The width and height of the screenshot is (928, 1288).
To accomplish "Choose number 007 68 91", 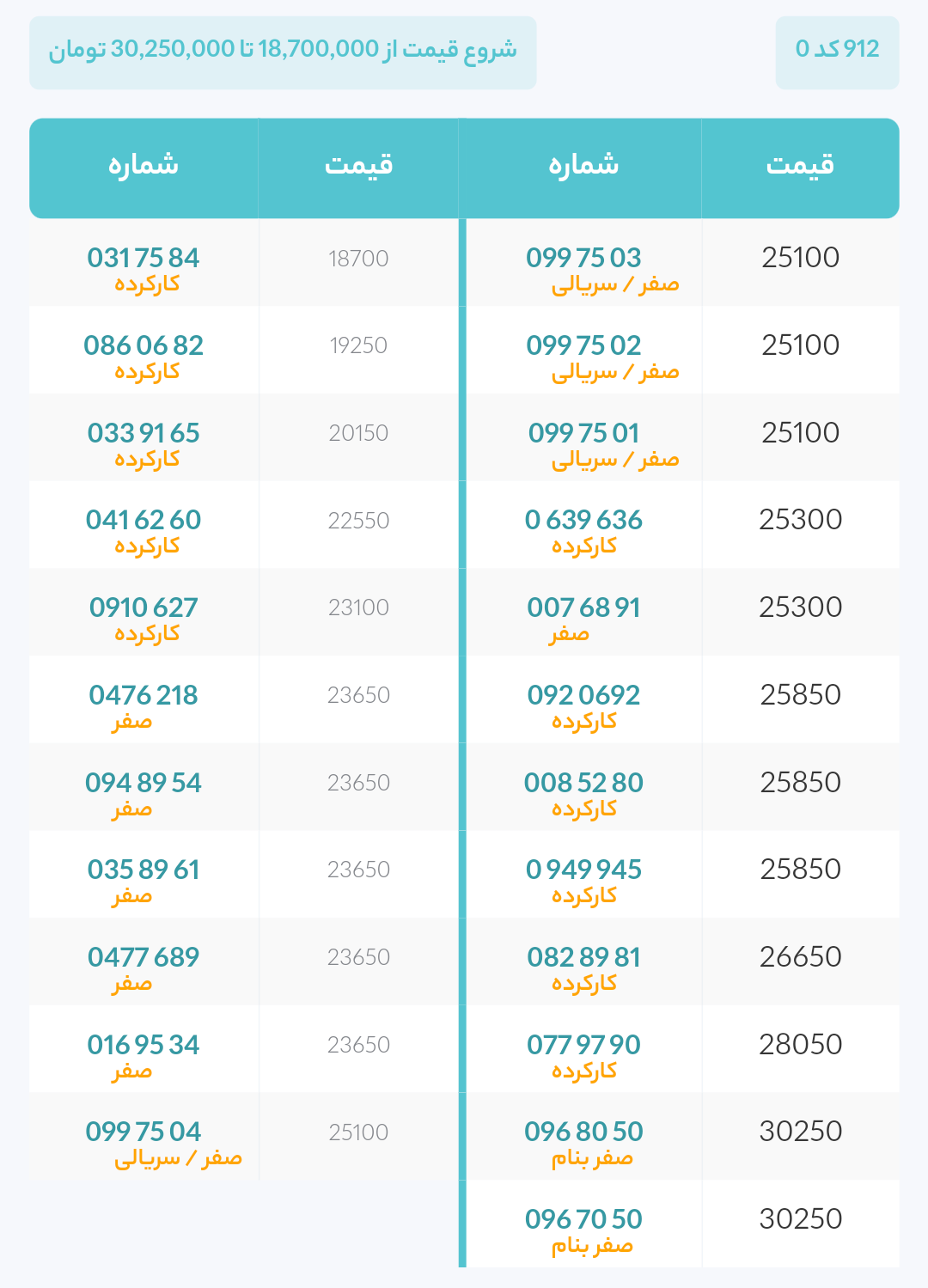I will [583, 607].
